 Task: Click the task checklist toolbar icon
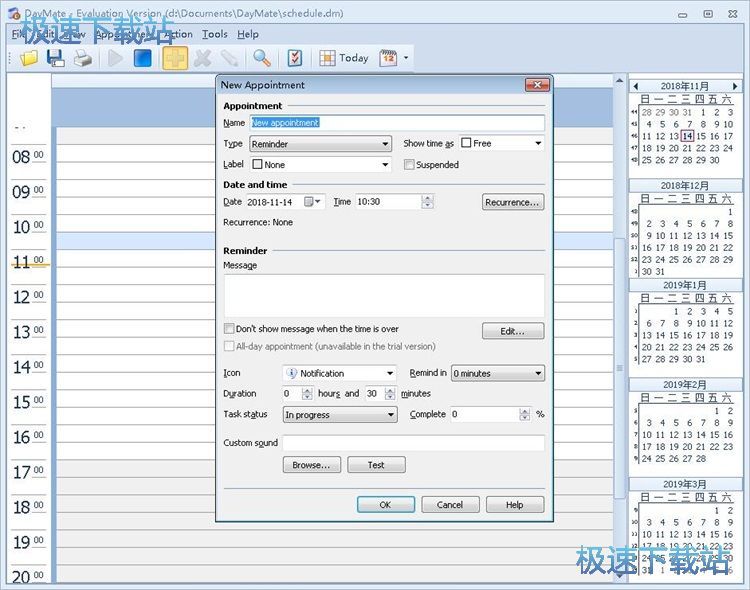click(295, 58)
